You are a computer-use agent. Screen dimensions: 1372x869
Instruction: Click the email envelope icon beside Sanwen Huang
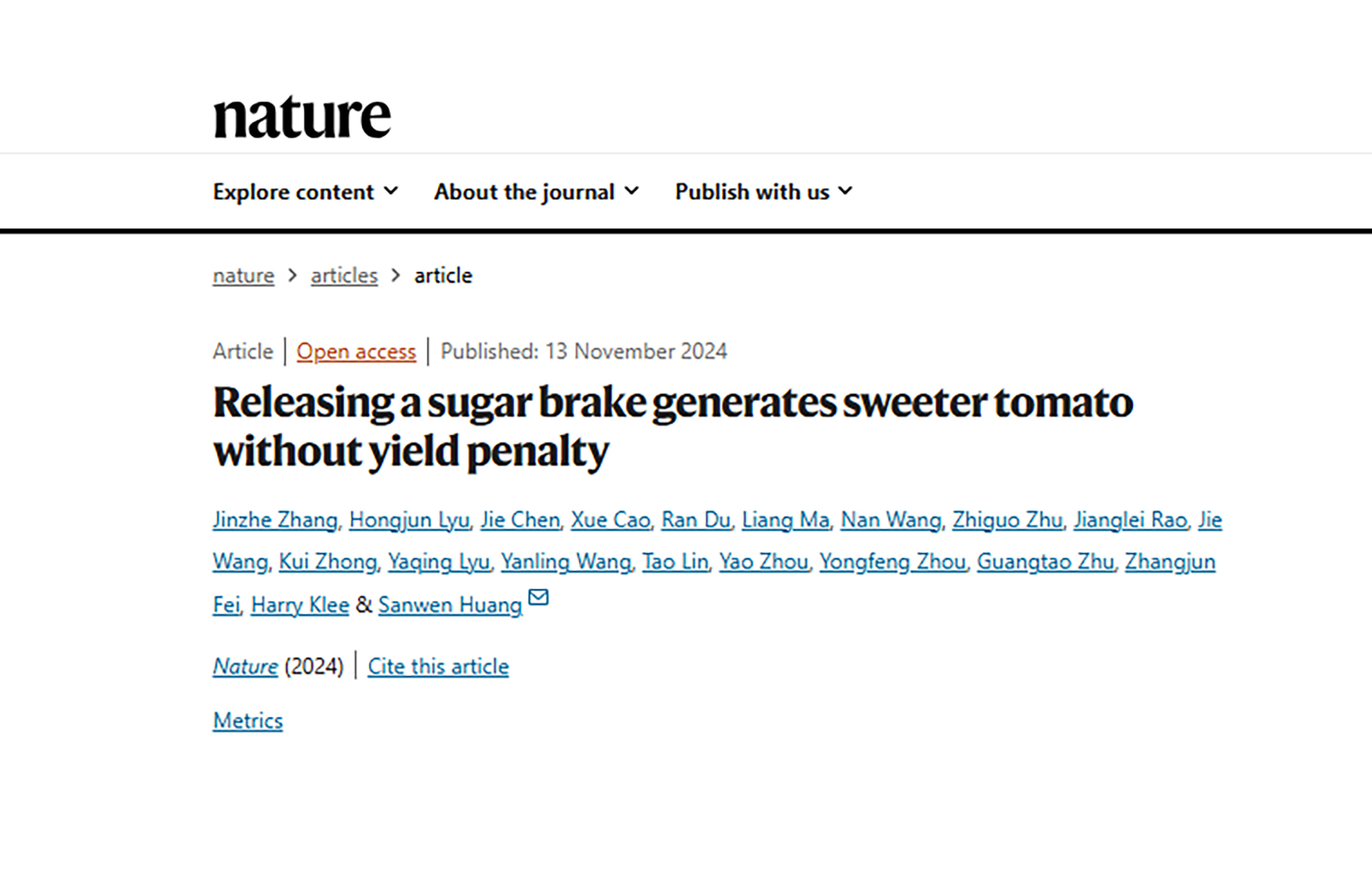click(540, 598)
